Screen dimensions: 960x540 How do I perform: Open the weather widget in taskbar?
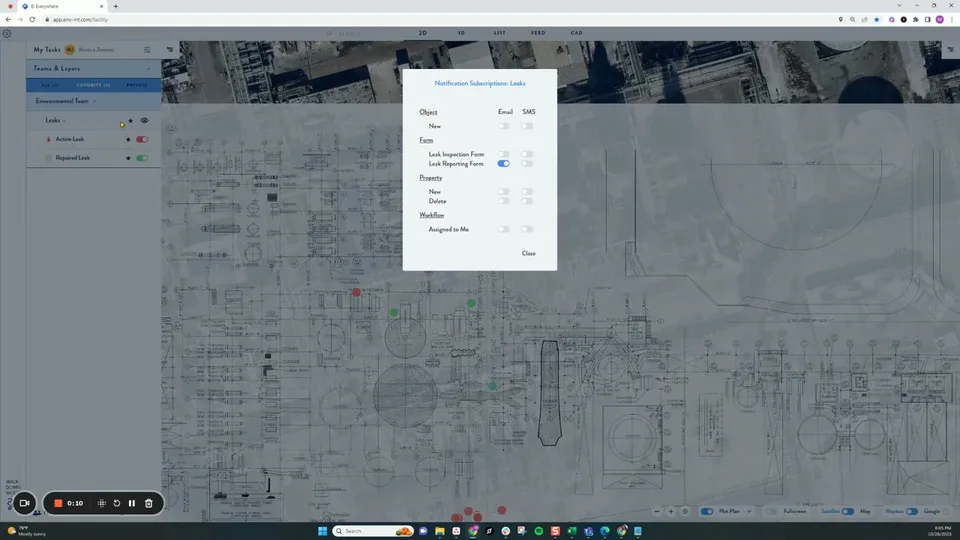click(27, 531)
